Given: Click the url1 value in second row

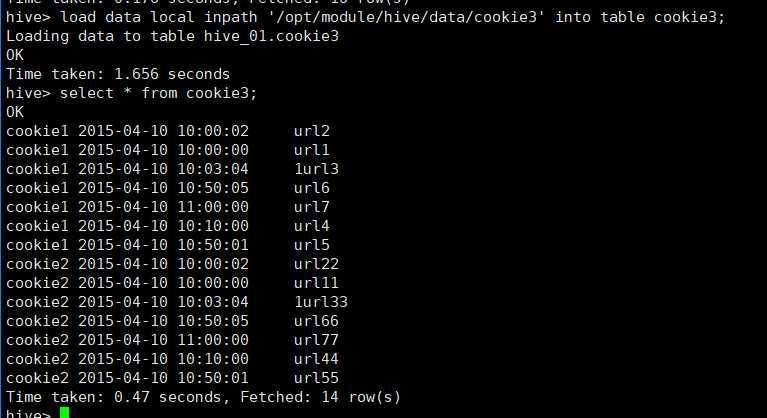Looking at the screenshot, I should (312, 150).
